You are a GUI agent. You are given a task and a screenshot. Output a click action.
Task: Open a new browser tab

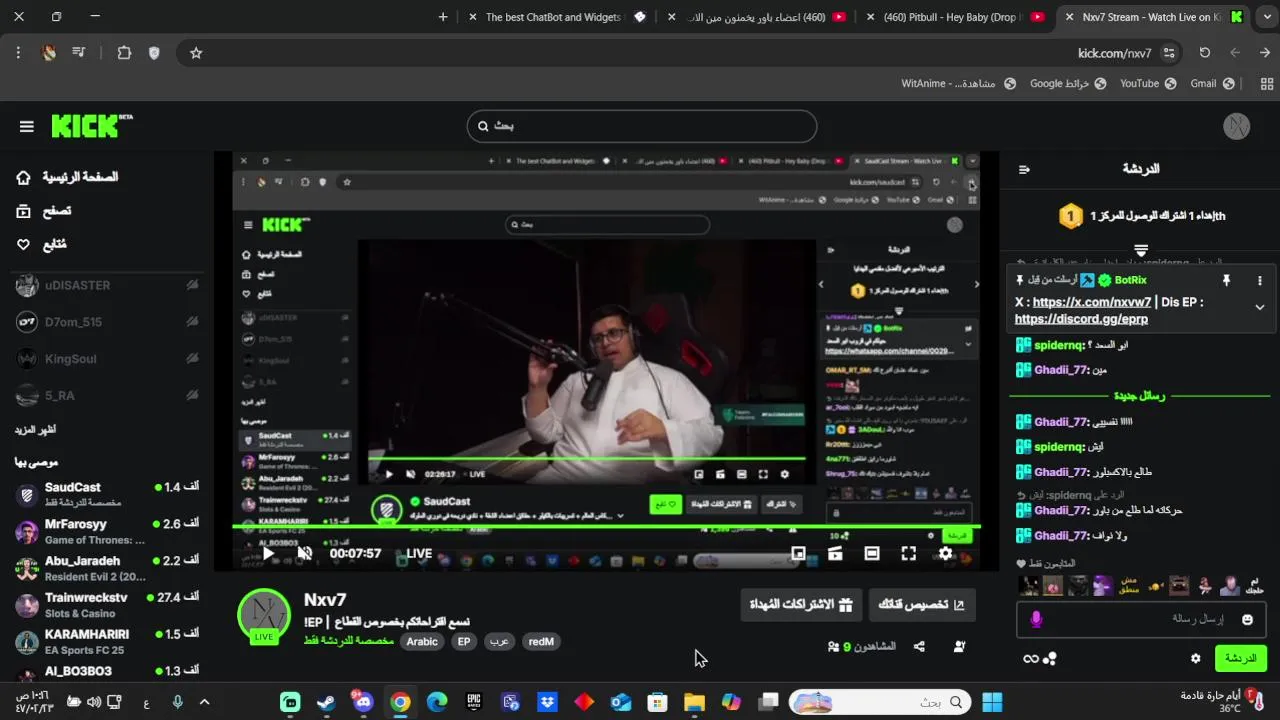tap(443, 17)
